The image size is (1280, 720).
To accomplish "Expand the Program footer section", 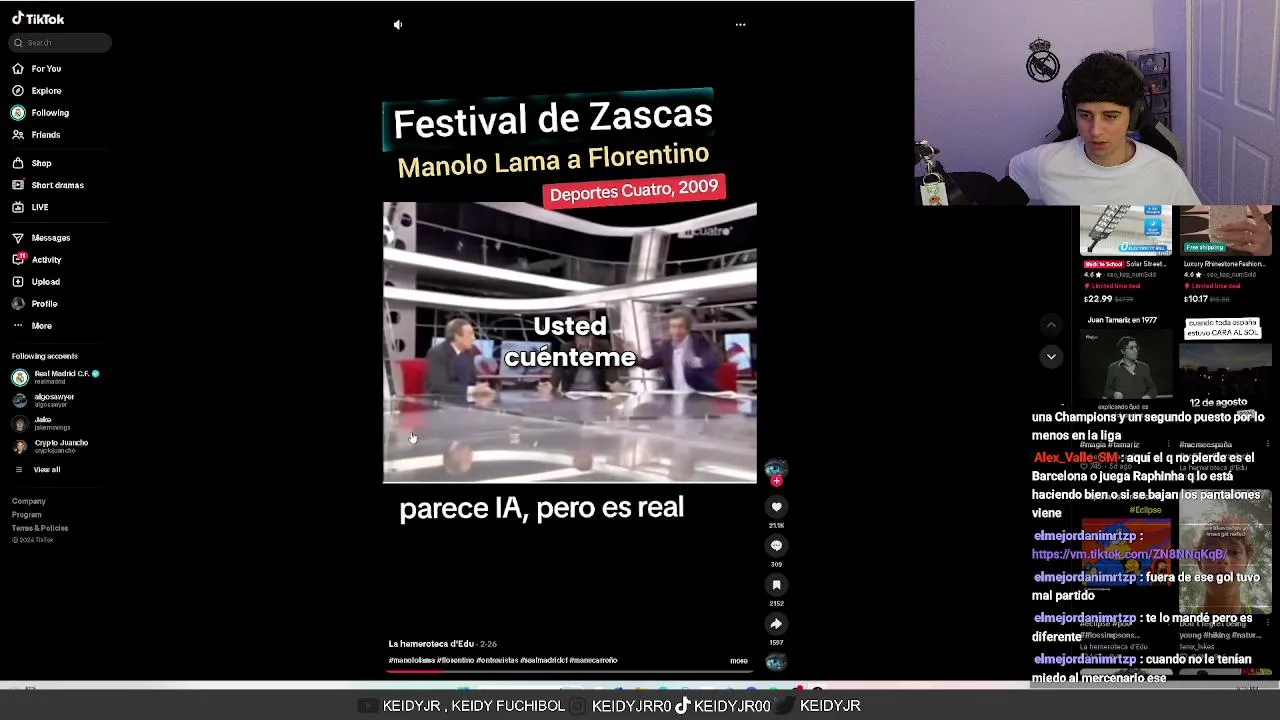I will coord(27,515).
